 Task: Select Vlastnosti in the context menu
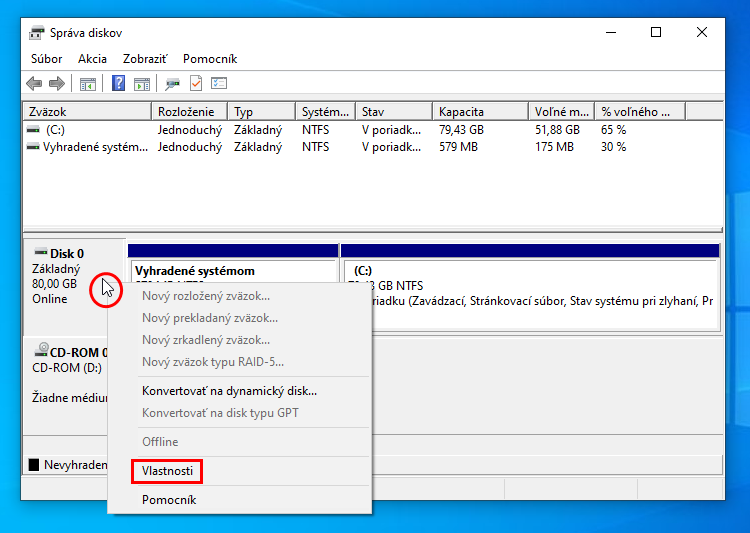click(167, 470)
